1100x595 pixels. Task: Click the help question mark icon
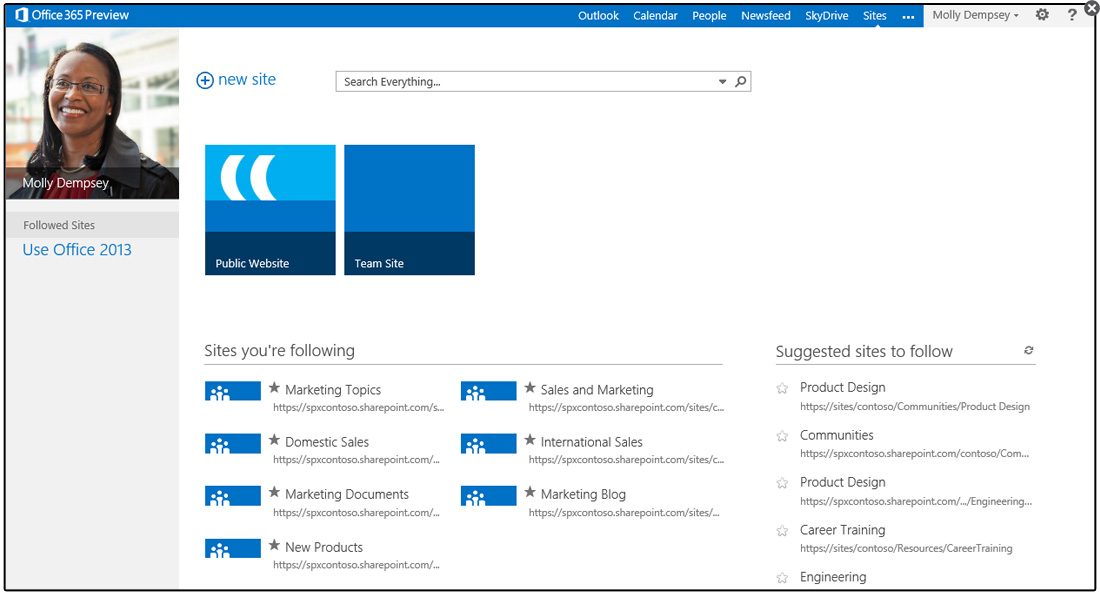pyautogui.click(x=1072, y=15)
